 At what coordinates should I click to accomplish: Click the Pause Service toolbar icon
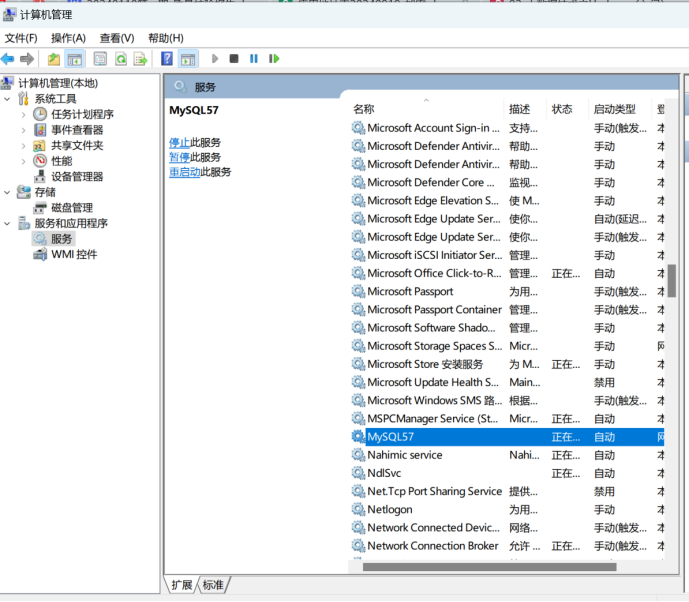253,59
